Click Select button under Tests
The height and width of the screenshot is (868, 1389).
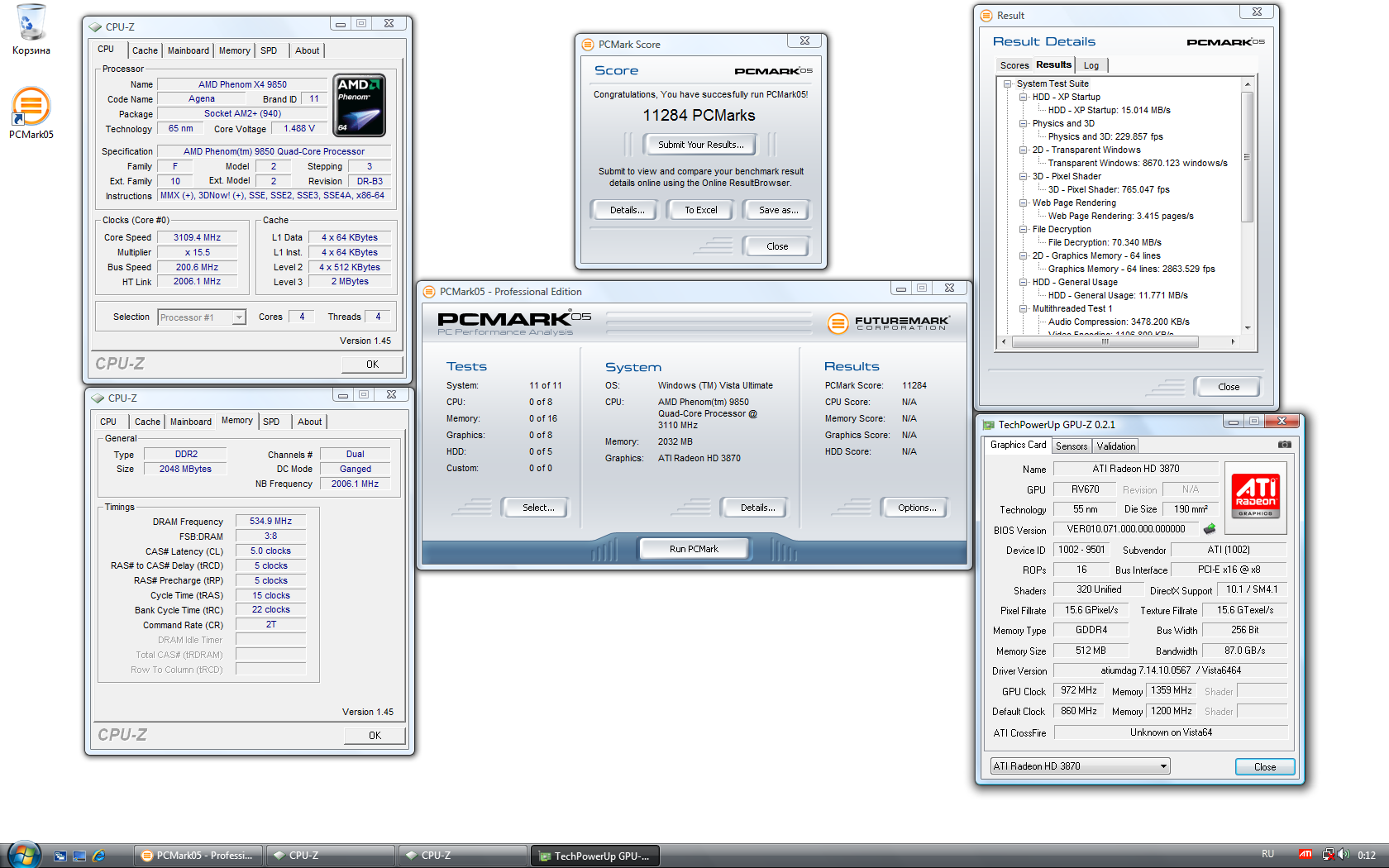(538, 508)
